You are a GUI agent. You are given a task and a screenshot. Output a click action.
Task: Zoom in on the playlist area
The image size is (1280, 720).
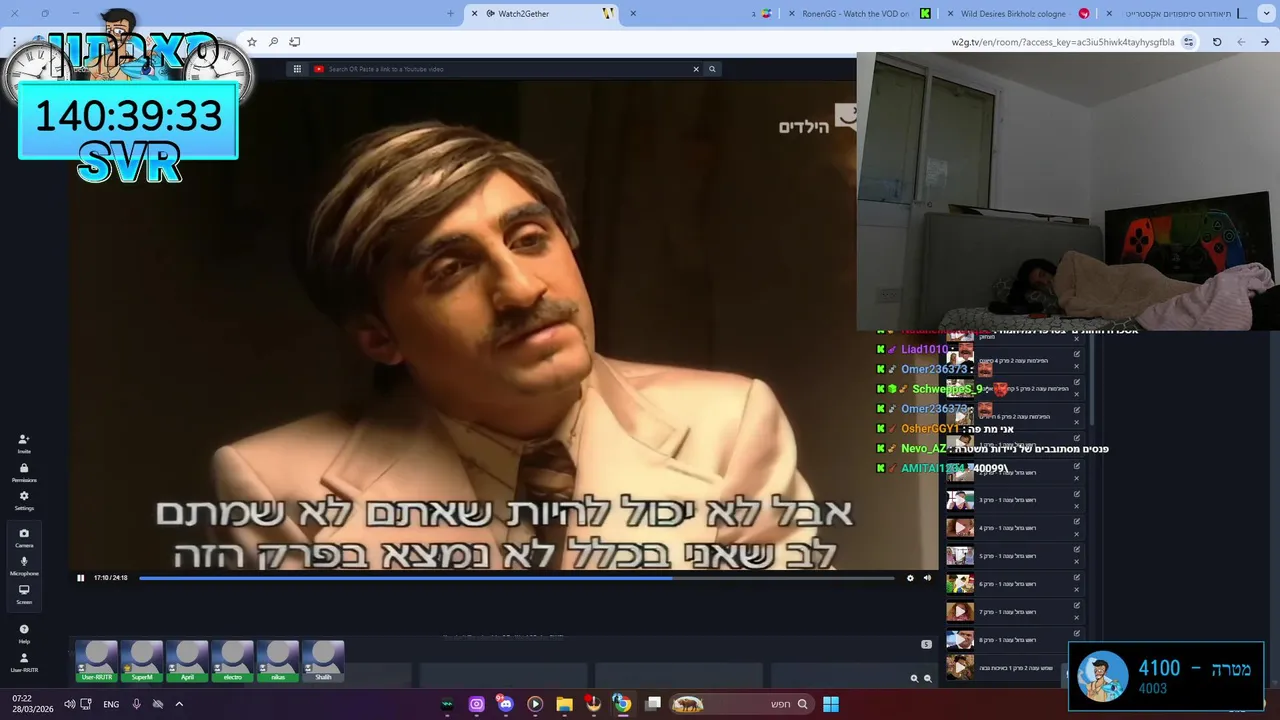[x=914, y=678]
